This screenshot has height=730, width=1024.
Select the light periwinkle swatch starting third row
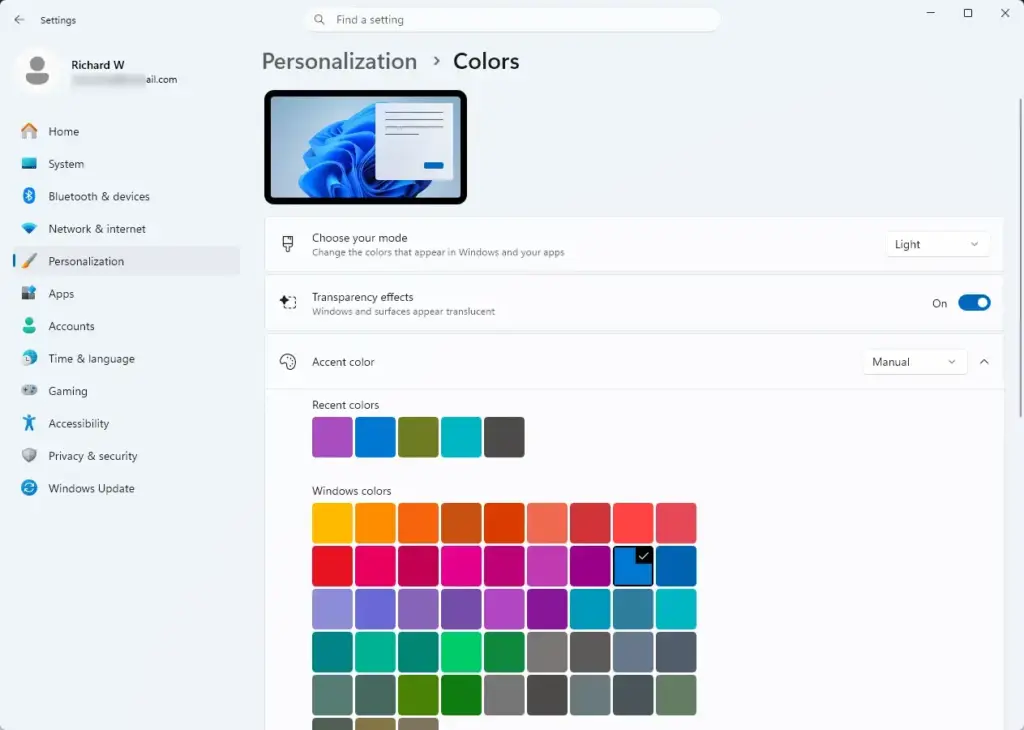click(x=332, y=609)
